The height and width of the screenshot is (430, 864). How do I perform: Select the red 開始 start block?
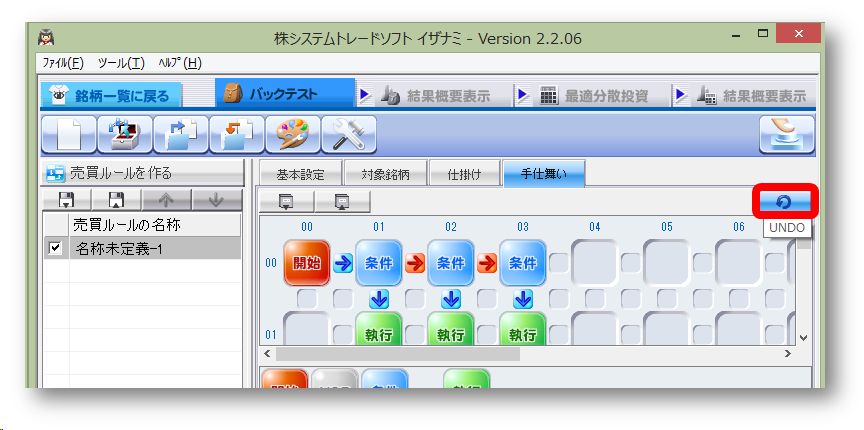pyautogui.click(x=307, y=263)
